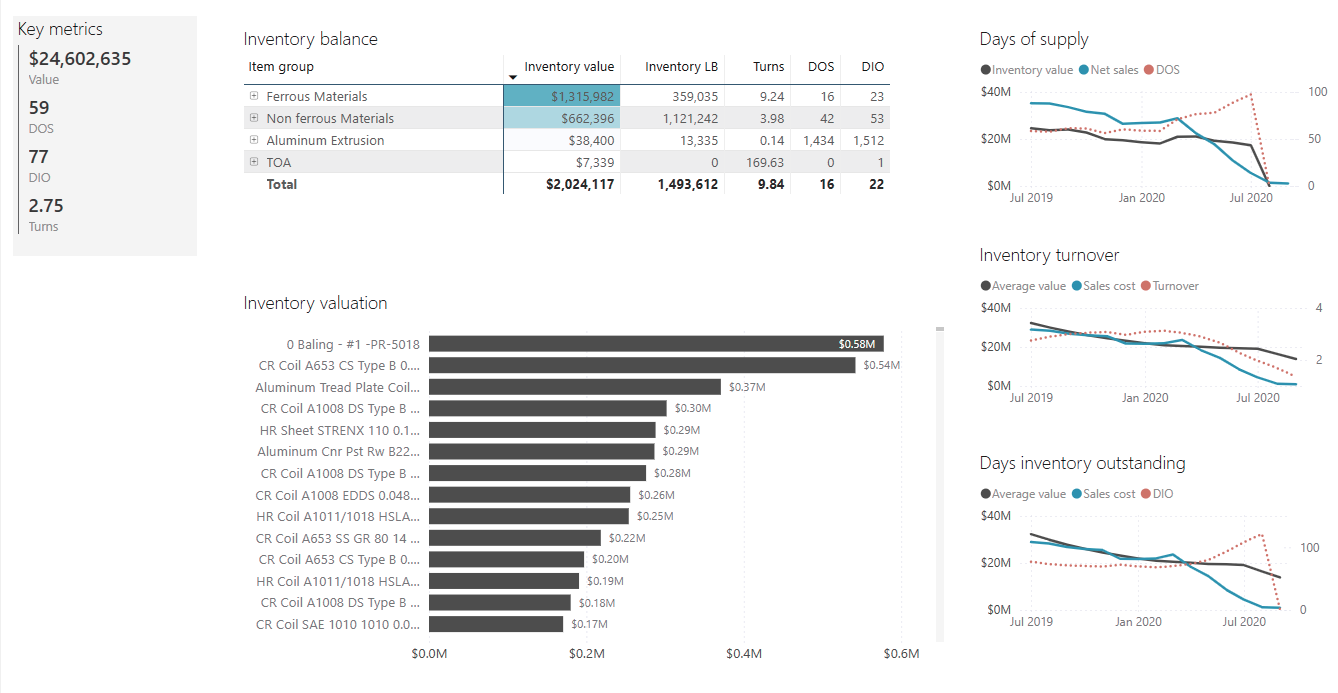
Task: Click the sort arrow on Inventory value column
Action: (x=513, y=77)
